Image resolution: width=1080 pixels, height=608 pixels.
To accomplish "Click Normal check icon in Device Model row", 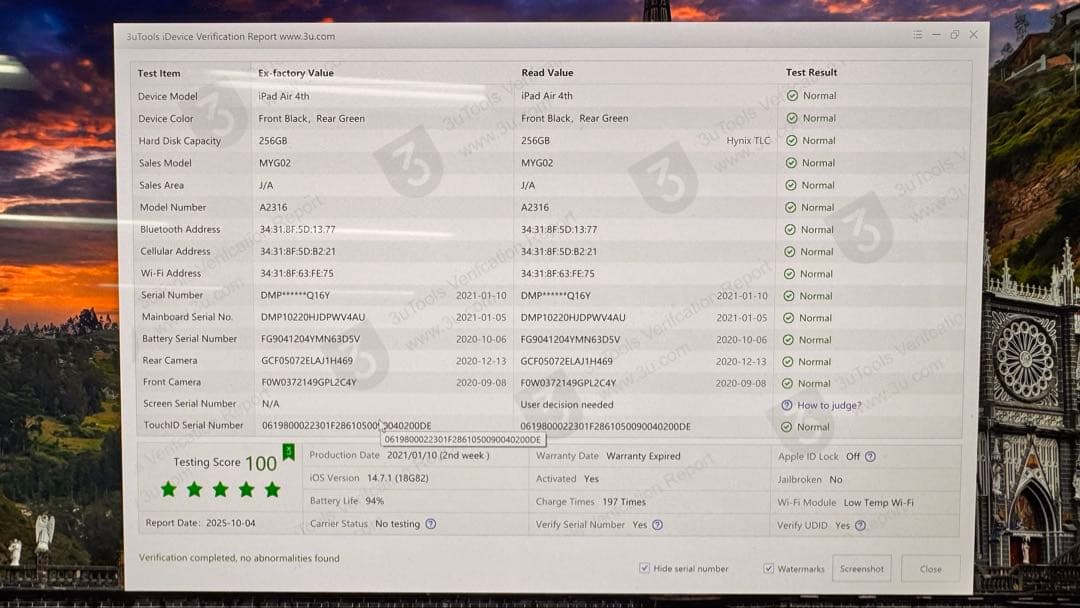I will pyautogui.click(x=792, y=96).
